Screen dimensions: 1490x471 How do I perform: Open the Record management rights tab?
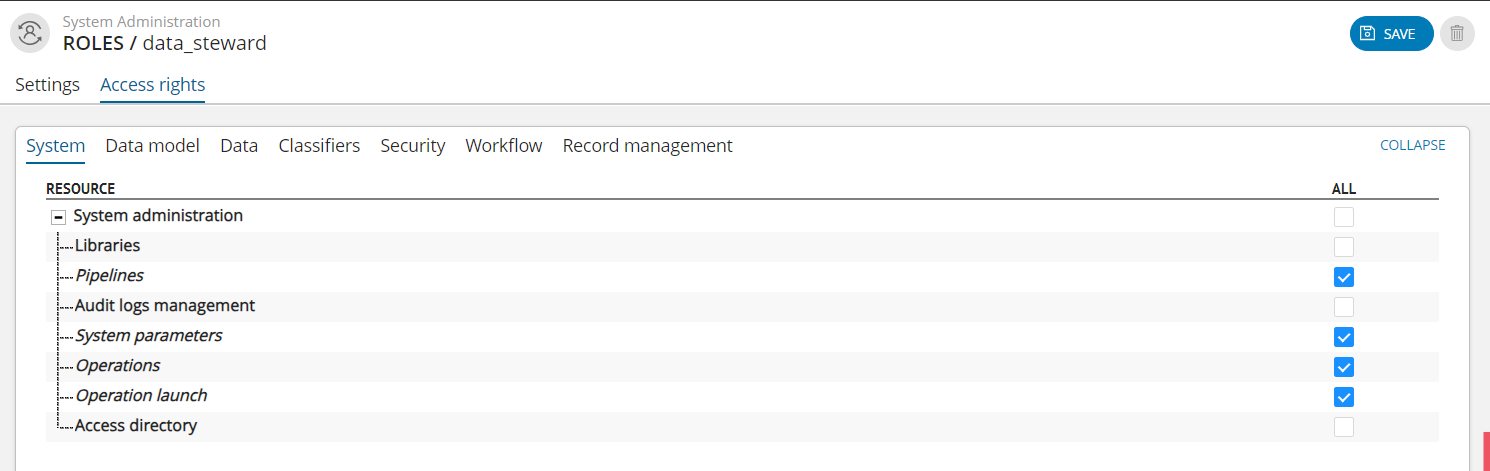click(648, 146)
